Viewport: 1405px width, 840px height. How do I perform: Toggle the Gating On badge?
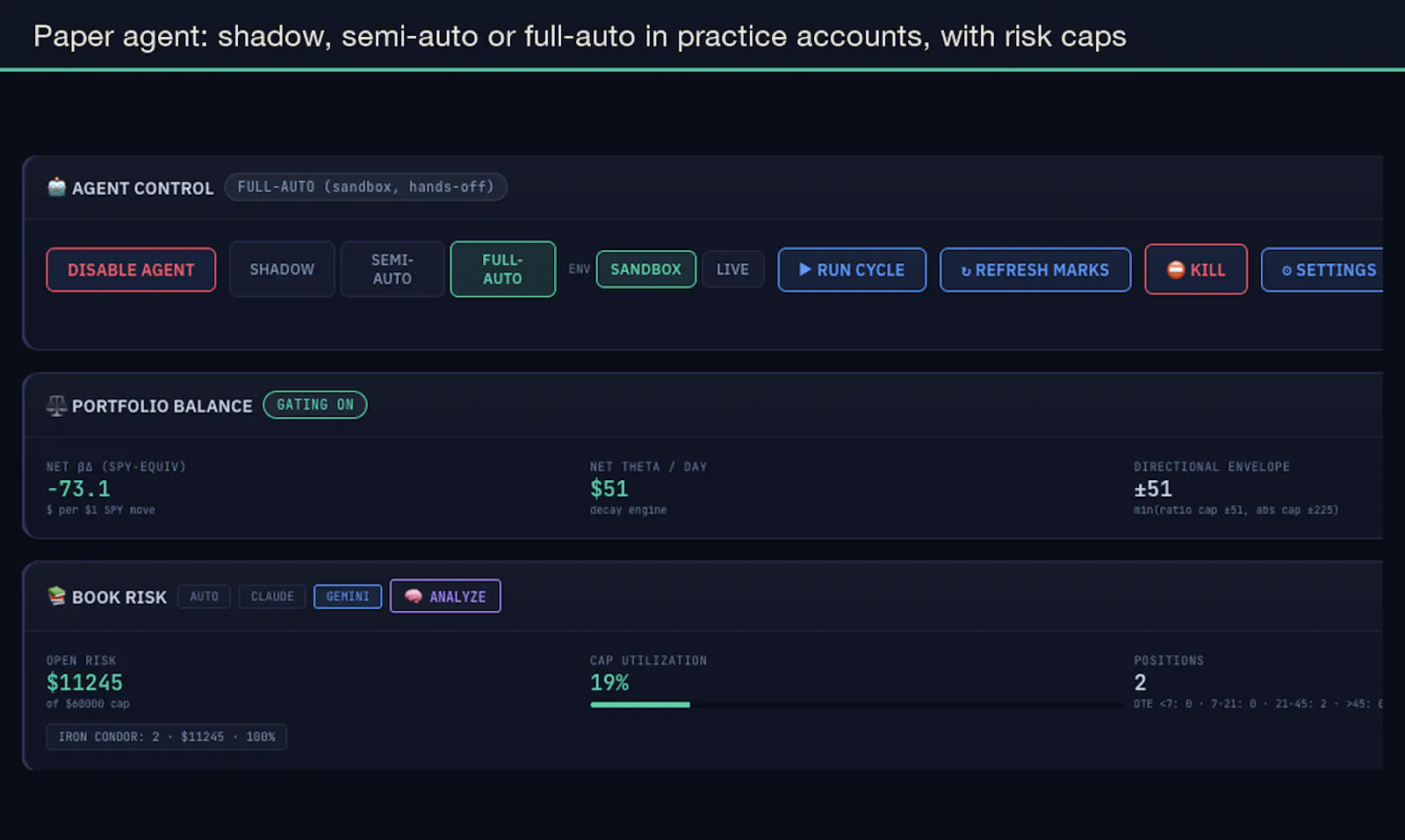[315, 405]
